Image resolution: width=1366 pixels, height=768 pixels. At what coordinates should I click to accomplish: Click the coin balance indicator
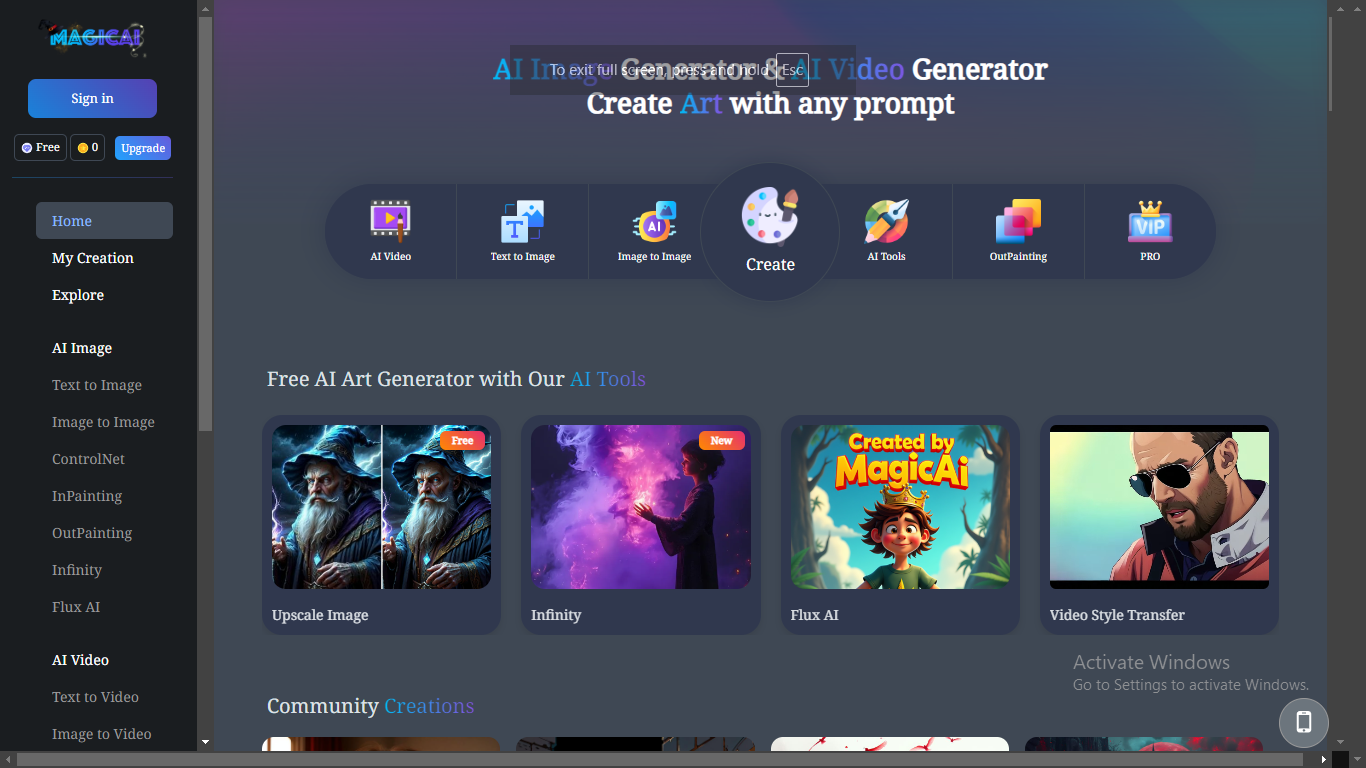pyautogui.click(x=88, y=148)
